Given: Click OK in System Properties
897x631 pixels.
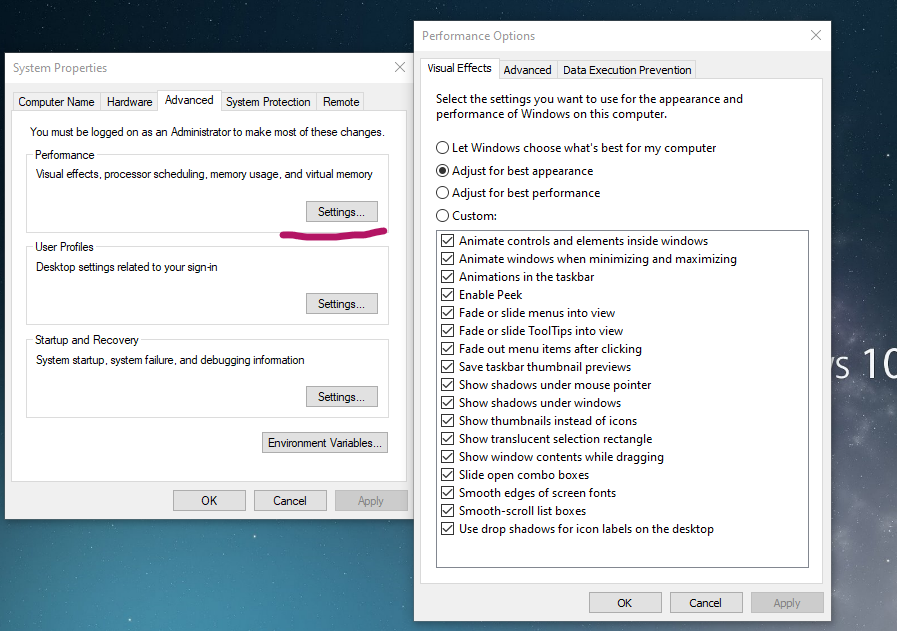Looking at the screenshot, I should 209,501.
